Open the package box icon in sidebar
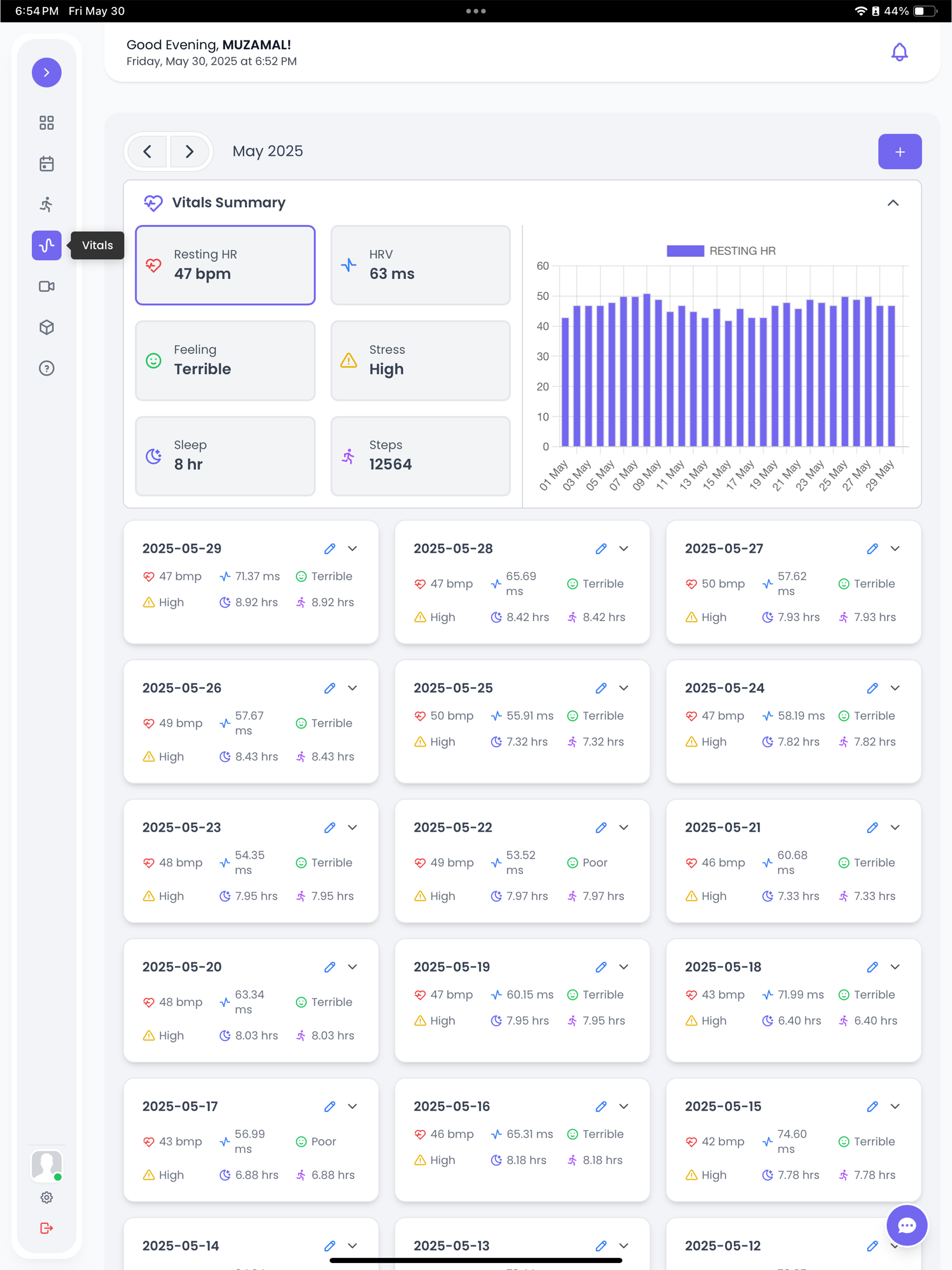The width and height of the screenshot is (952, 1270). click(47, 327)
